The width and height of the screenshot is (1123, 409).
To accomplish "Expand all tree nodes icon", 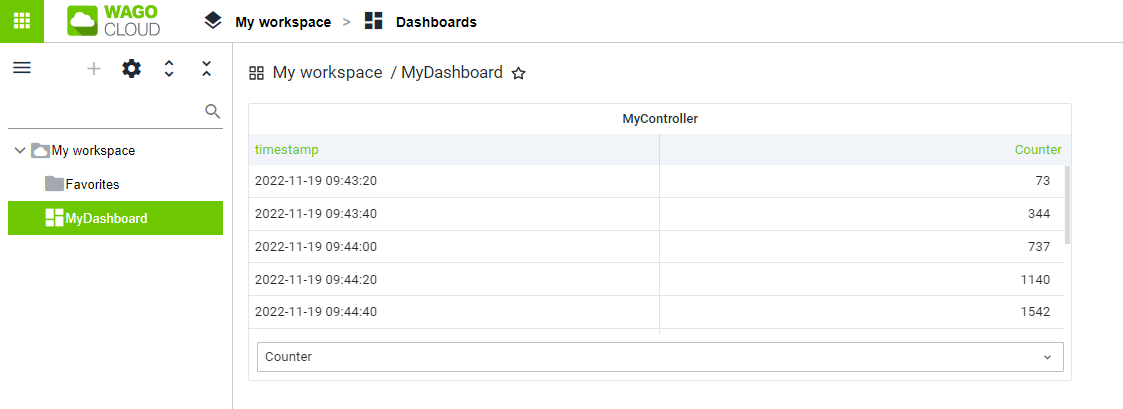I will point(169,69).
